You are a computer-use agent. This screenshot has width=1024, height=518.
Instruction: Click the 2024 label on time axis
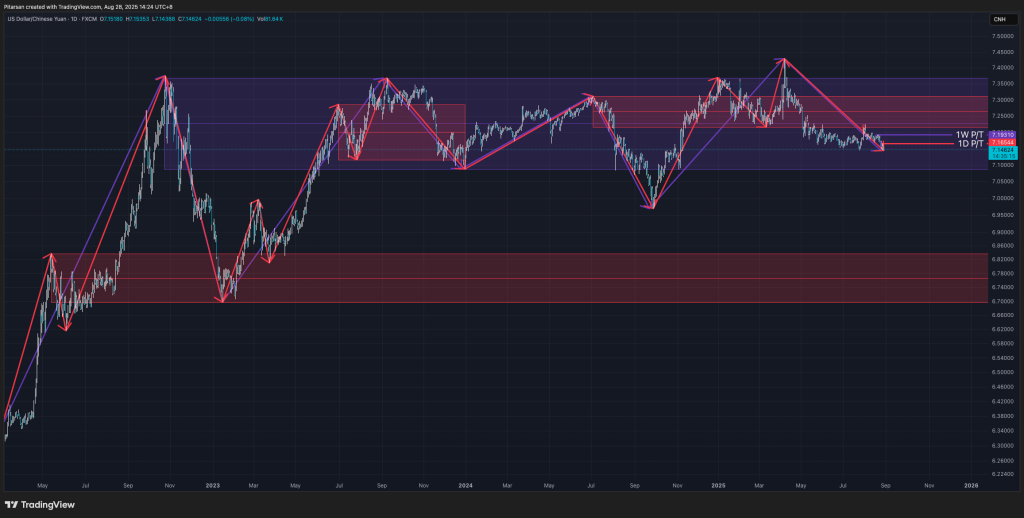click(465, 485)
